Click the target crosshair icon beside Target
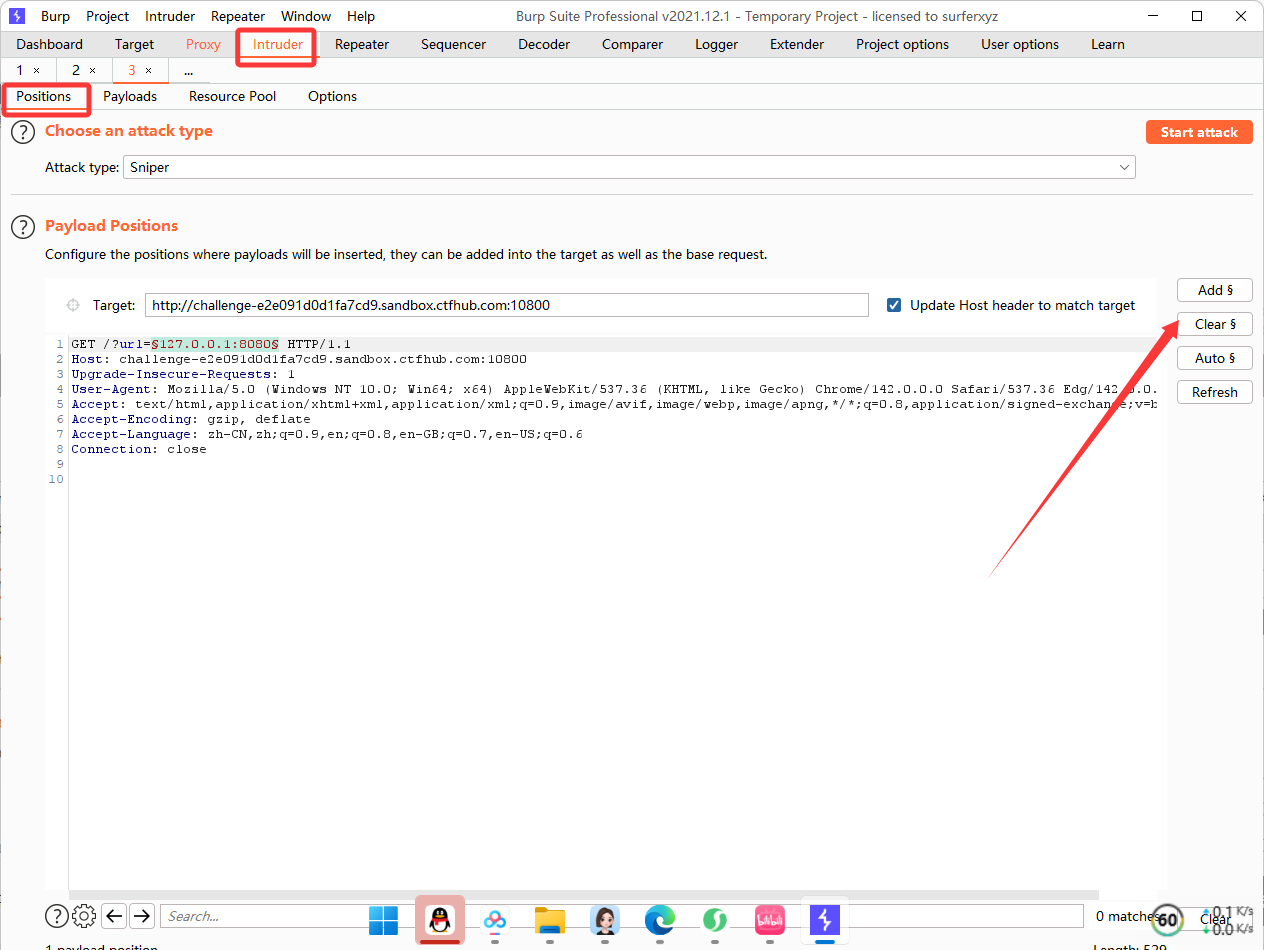 (73, 305)
